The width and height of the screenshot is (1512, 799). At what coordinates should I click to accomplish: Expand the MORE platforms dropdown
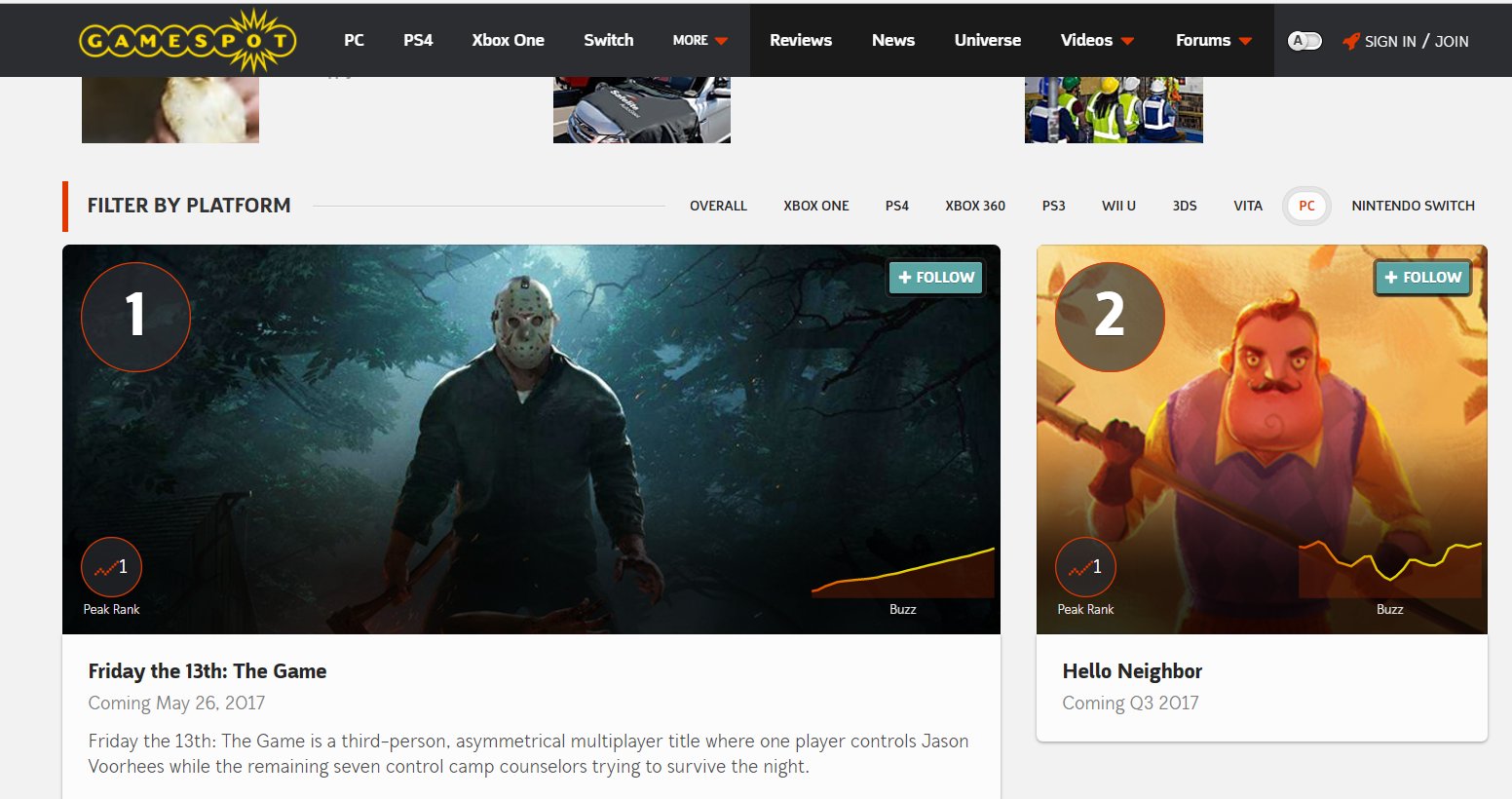click(x=699, y=40)
